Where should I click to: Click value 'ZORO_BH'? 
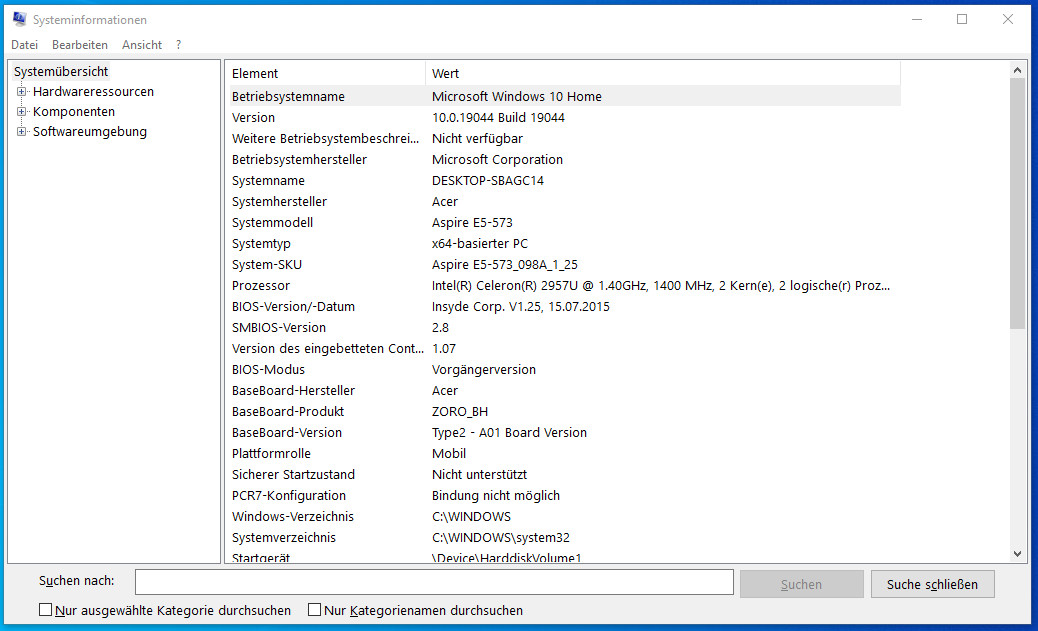pyautogui.click(x=459, y=412)
